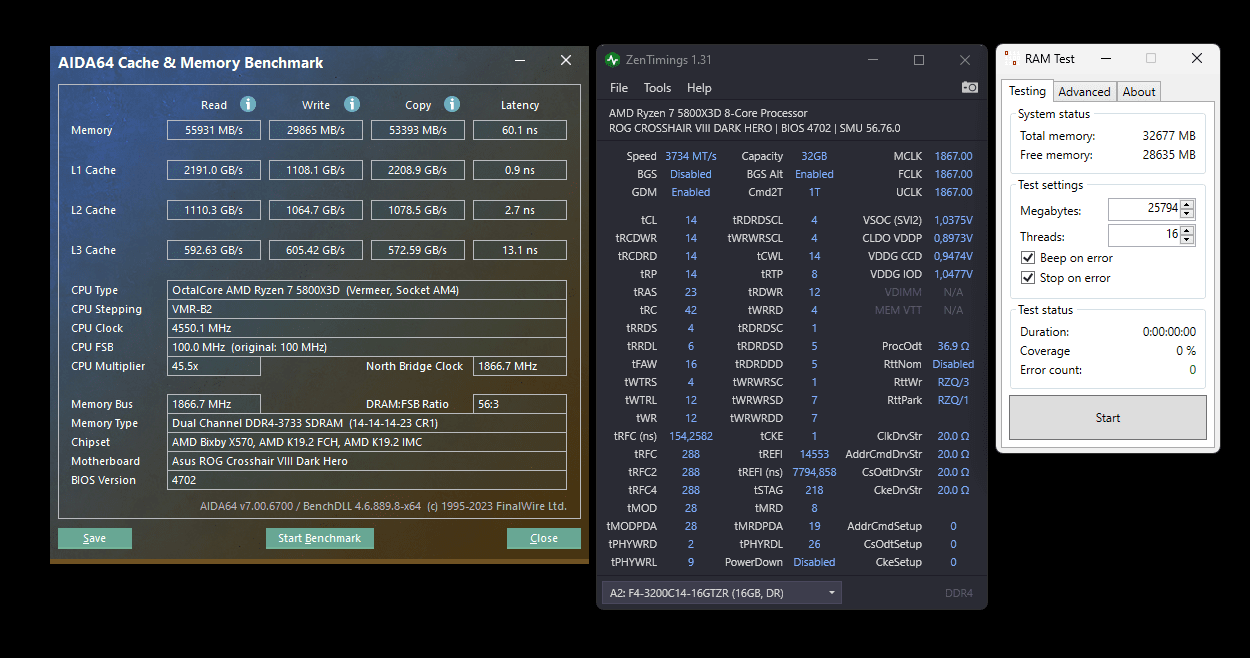Click the Write info icon in AIDA64

coord(352,104)
